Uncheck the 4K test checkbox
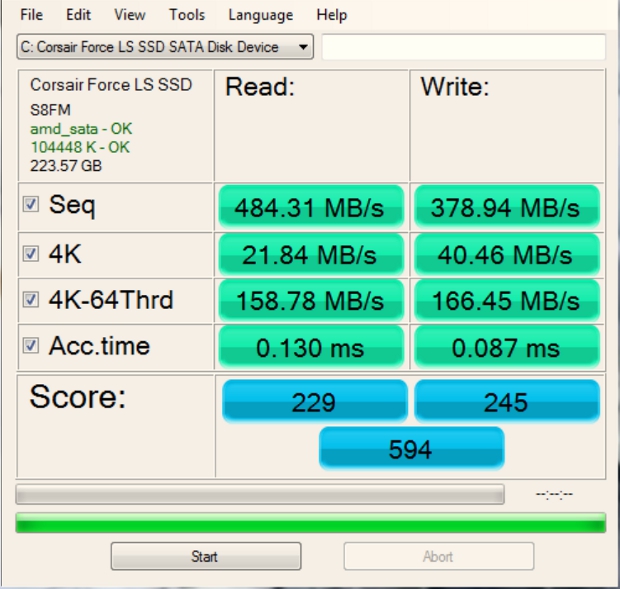The width and height of the screenshot is (620, 589). coord(30,253)
